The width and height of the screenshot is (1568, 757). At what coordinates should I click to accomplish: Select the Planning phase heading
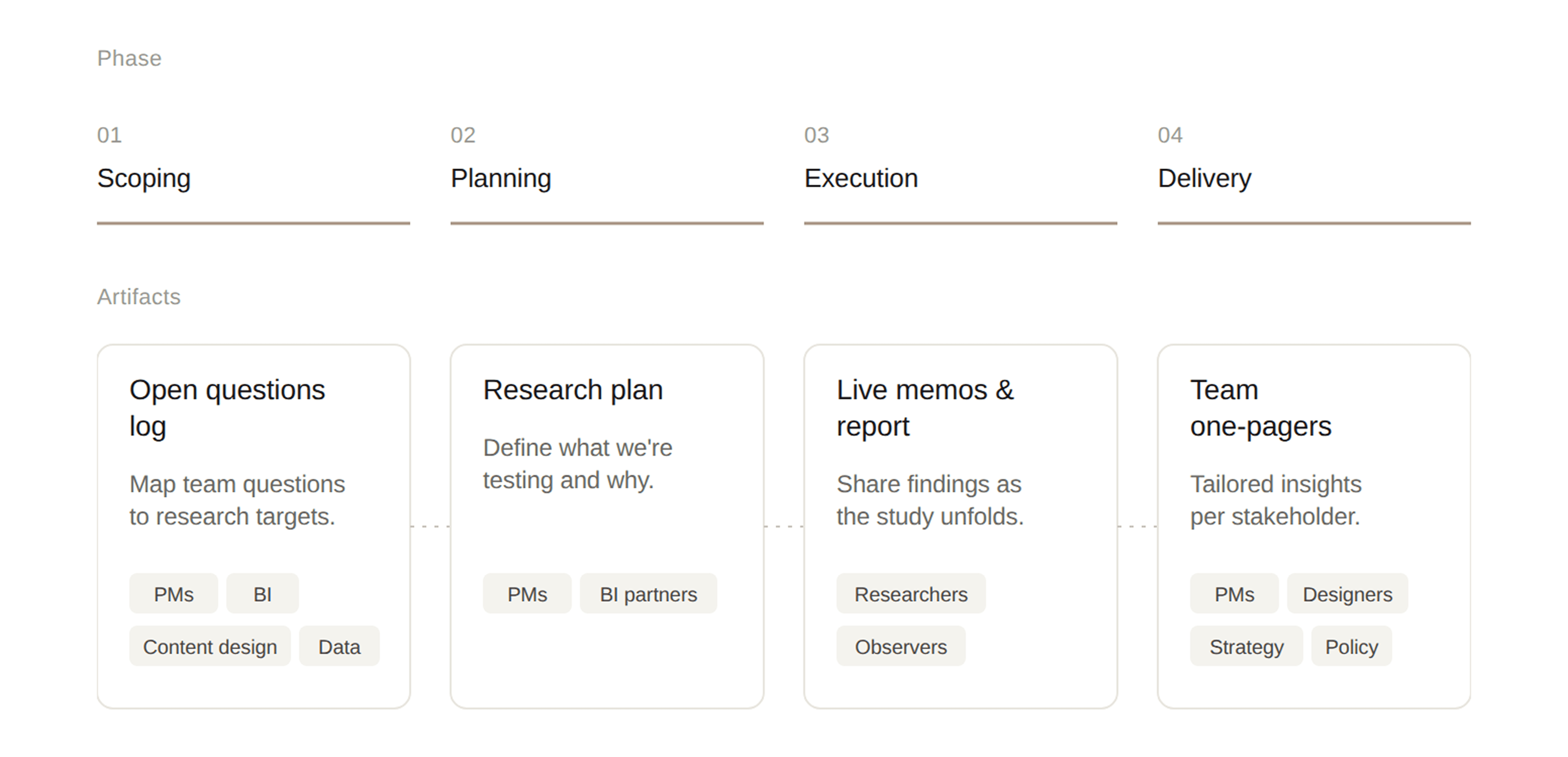pyautogui.click(x=500, y=178)
